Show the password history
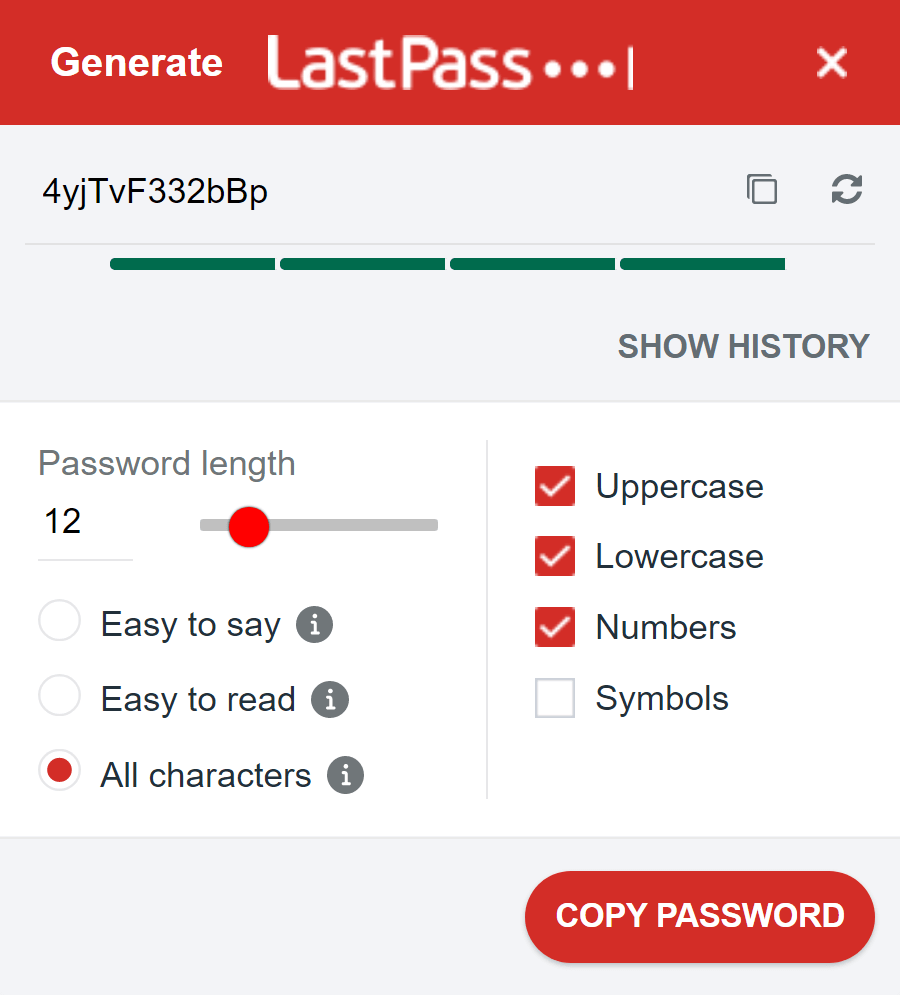The image size is (900, 995). point(743,346)
